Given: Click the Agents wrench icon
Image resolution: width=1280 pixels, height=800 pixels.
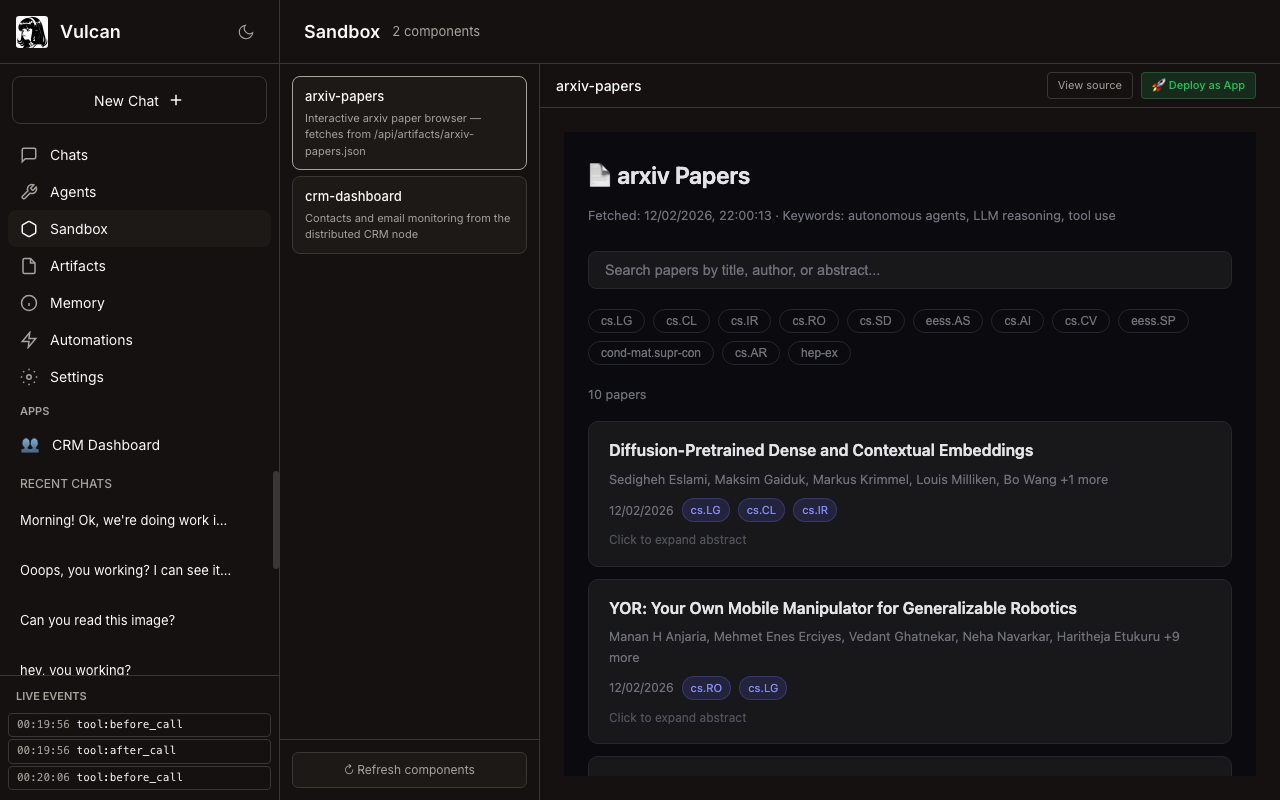Looking at the screenshot, I should click(x=29, y=192).
